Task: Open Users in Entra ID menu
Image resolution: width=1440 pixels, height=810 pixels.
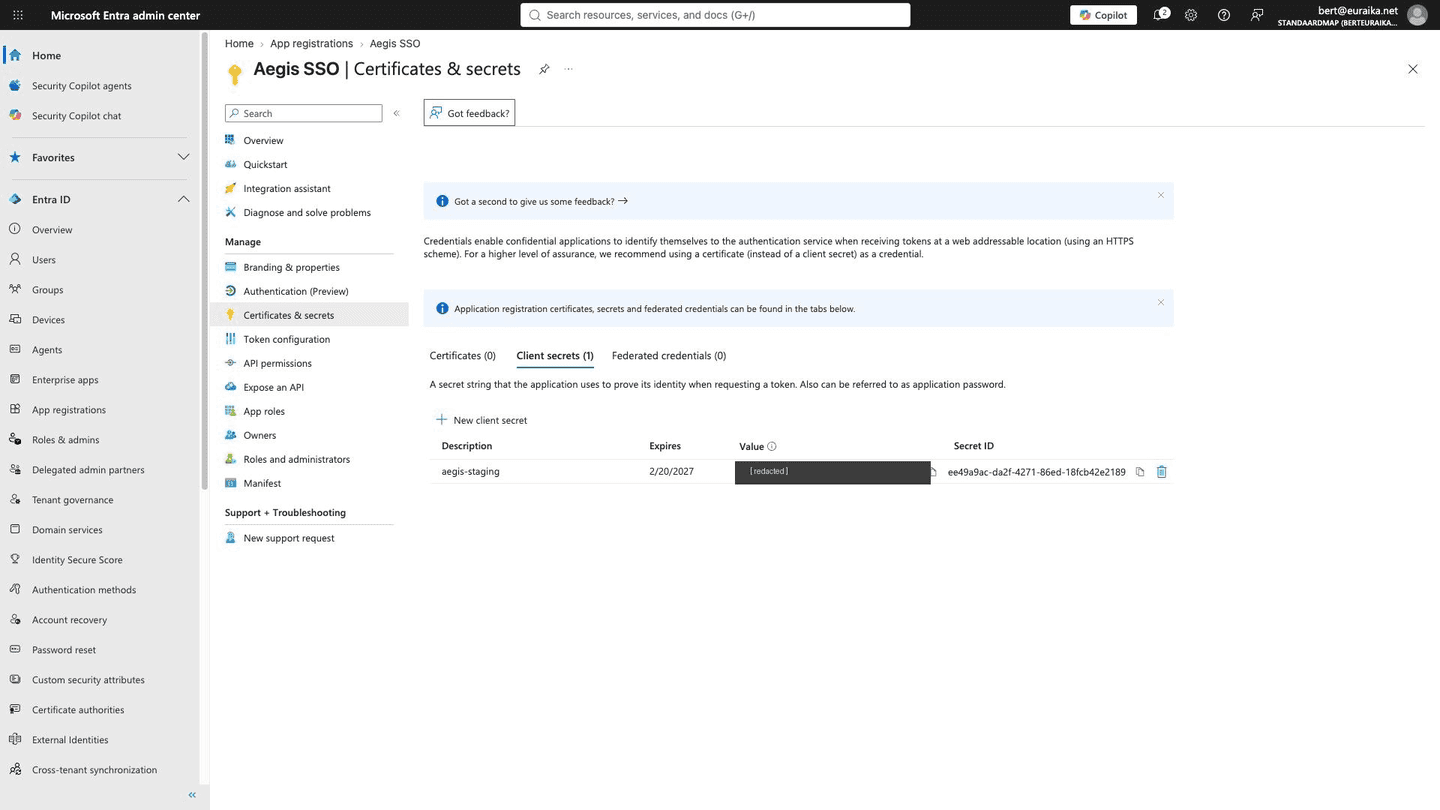Action: point(43,259)
